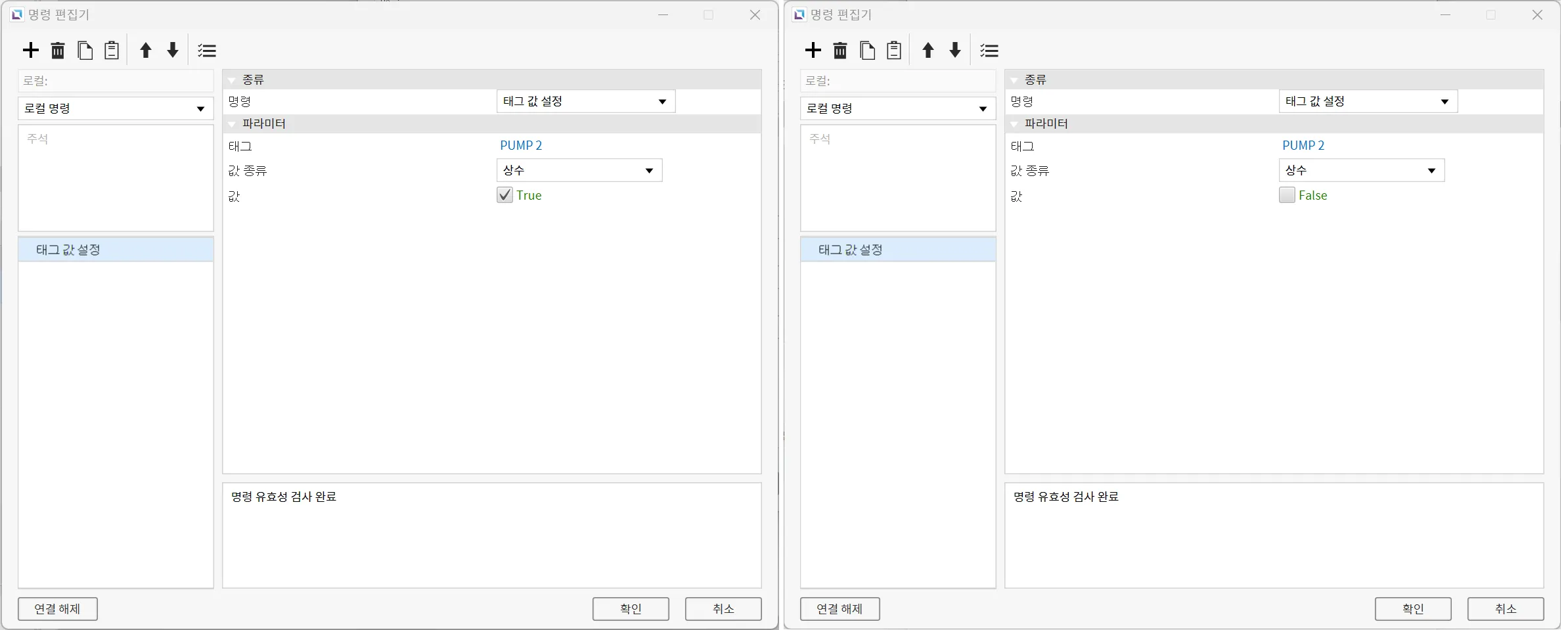The height and width of the screenshot is (630, 1568).
Task: Collapse the 종류 section in right window
Action: [1014, 80]
